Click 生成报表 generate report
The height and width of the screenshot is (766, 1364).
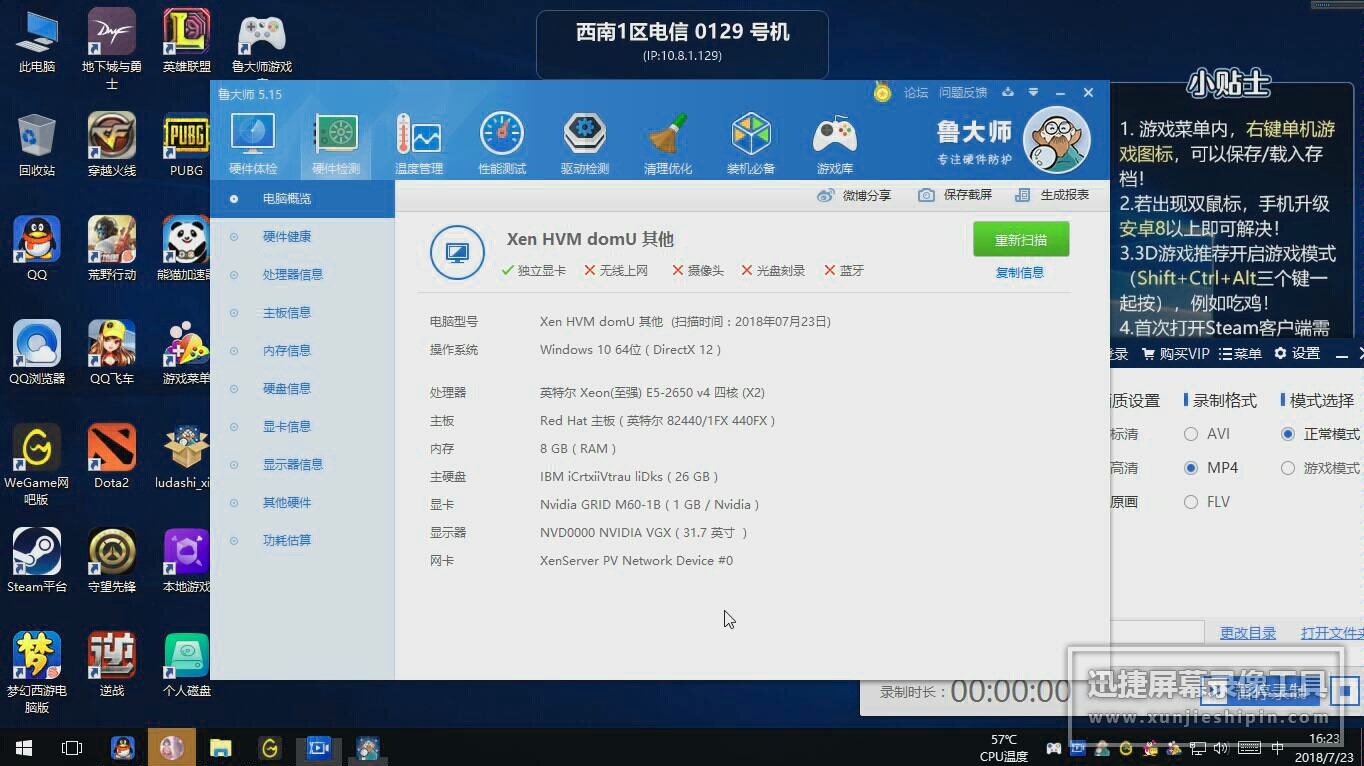pyautogui.click(x=1052, y=195)
